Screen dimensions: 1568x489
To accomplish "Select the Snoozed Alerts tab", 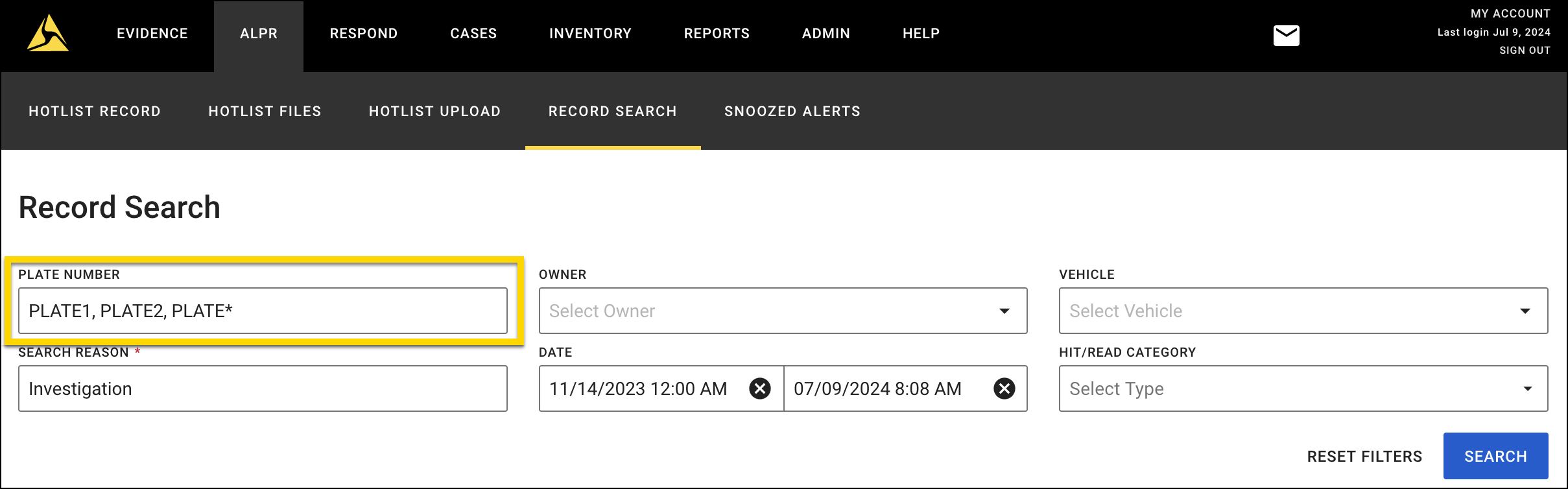I will (792, 112).
